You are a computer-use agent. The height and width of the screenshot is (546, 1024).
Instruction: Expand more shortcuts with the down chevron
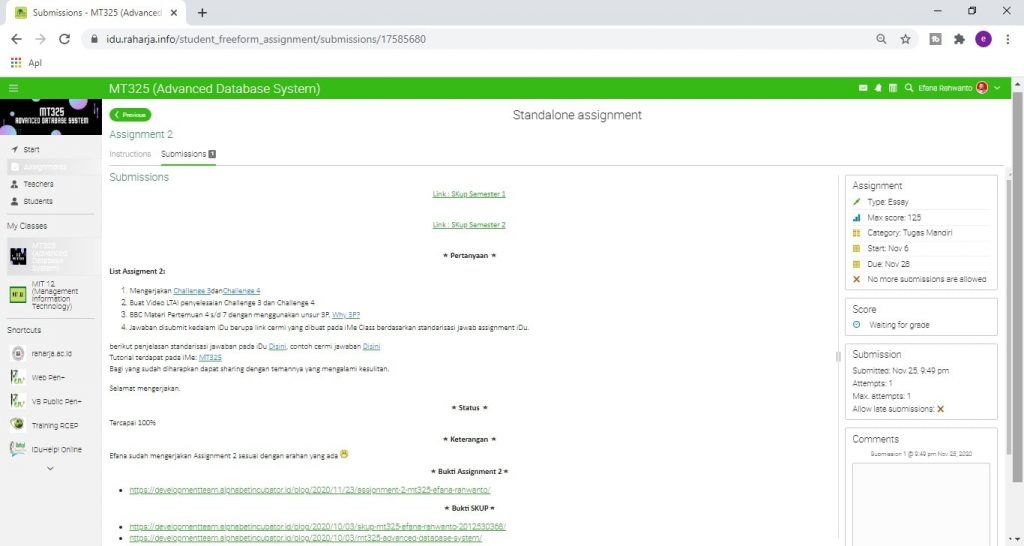(x=50, y=468)
